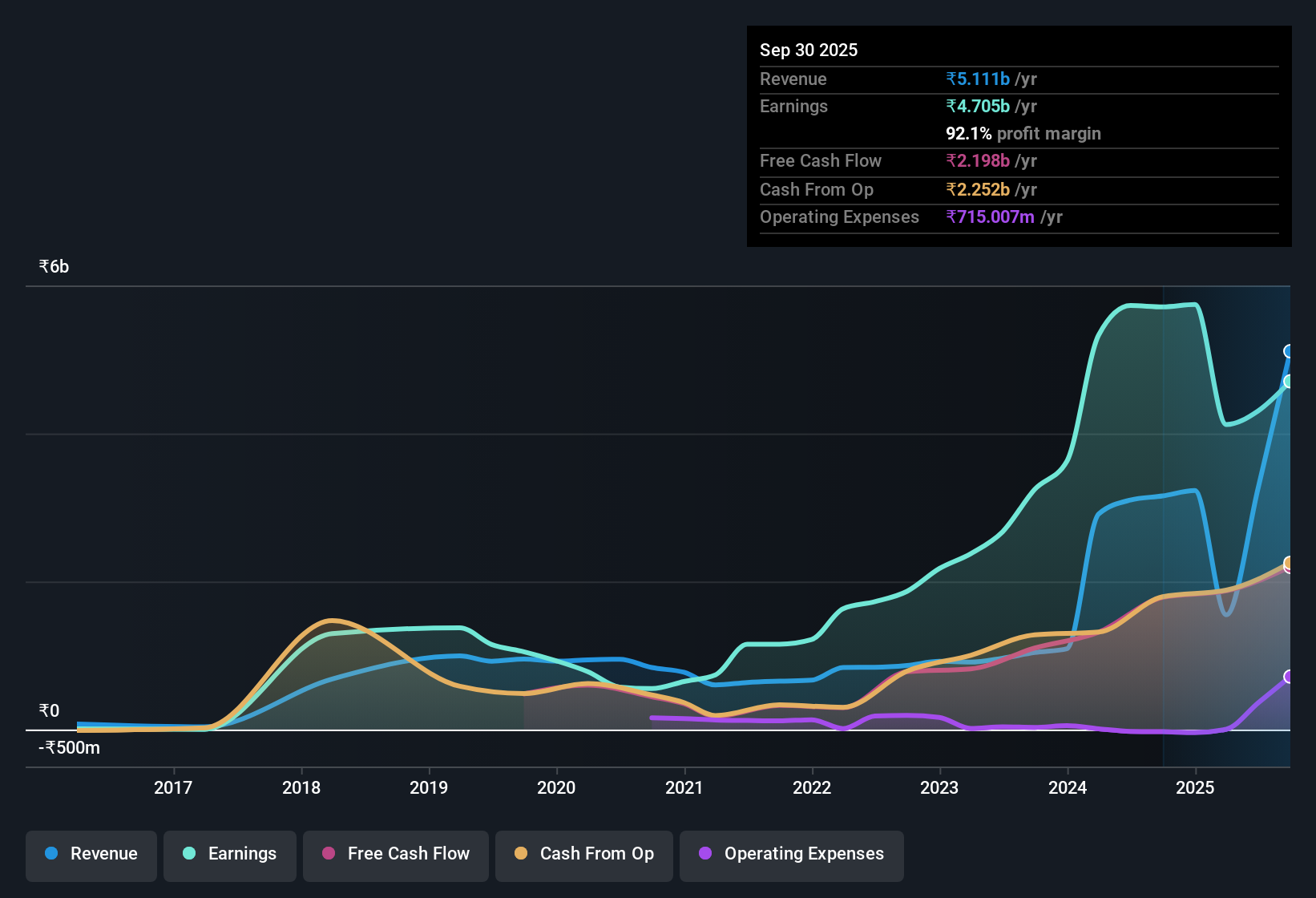Select the Operating Expenses endpoint marker
The width and height of the screenshot is (1316, 898).
tap(1288, 676)
